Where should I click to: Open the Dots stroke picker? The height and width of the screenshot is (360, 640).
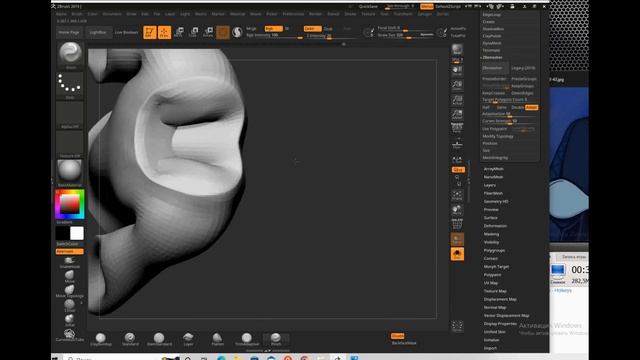point(70,85)
